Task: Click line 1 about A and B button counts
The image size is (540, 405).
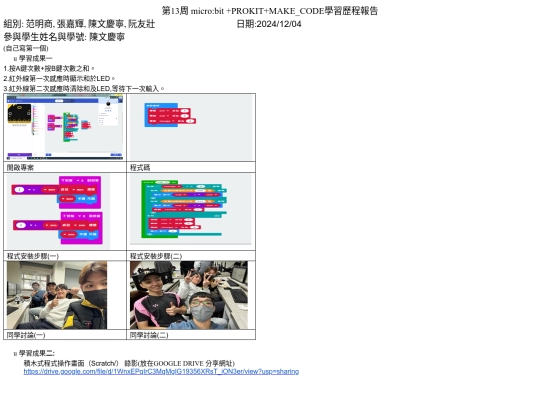Action: tap(49, 69)
